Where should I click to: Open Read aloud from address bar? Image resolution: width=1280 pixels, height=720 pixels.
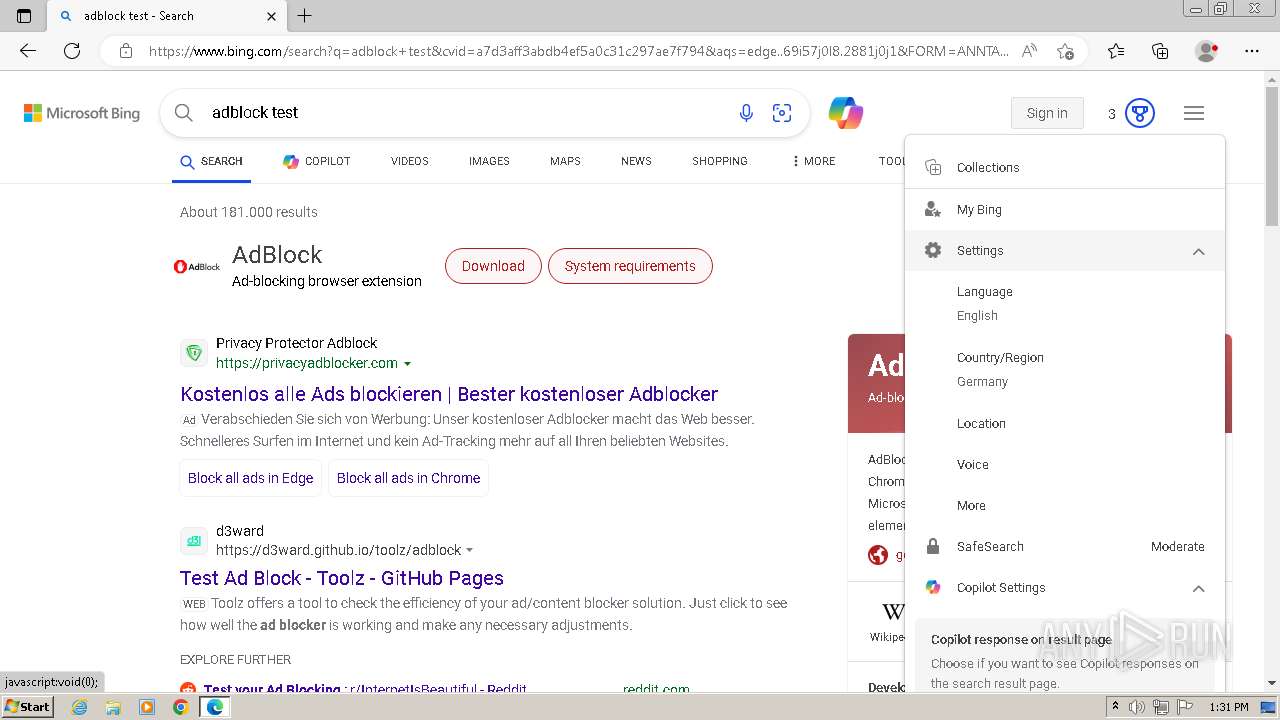(1029, 51)
